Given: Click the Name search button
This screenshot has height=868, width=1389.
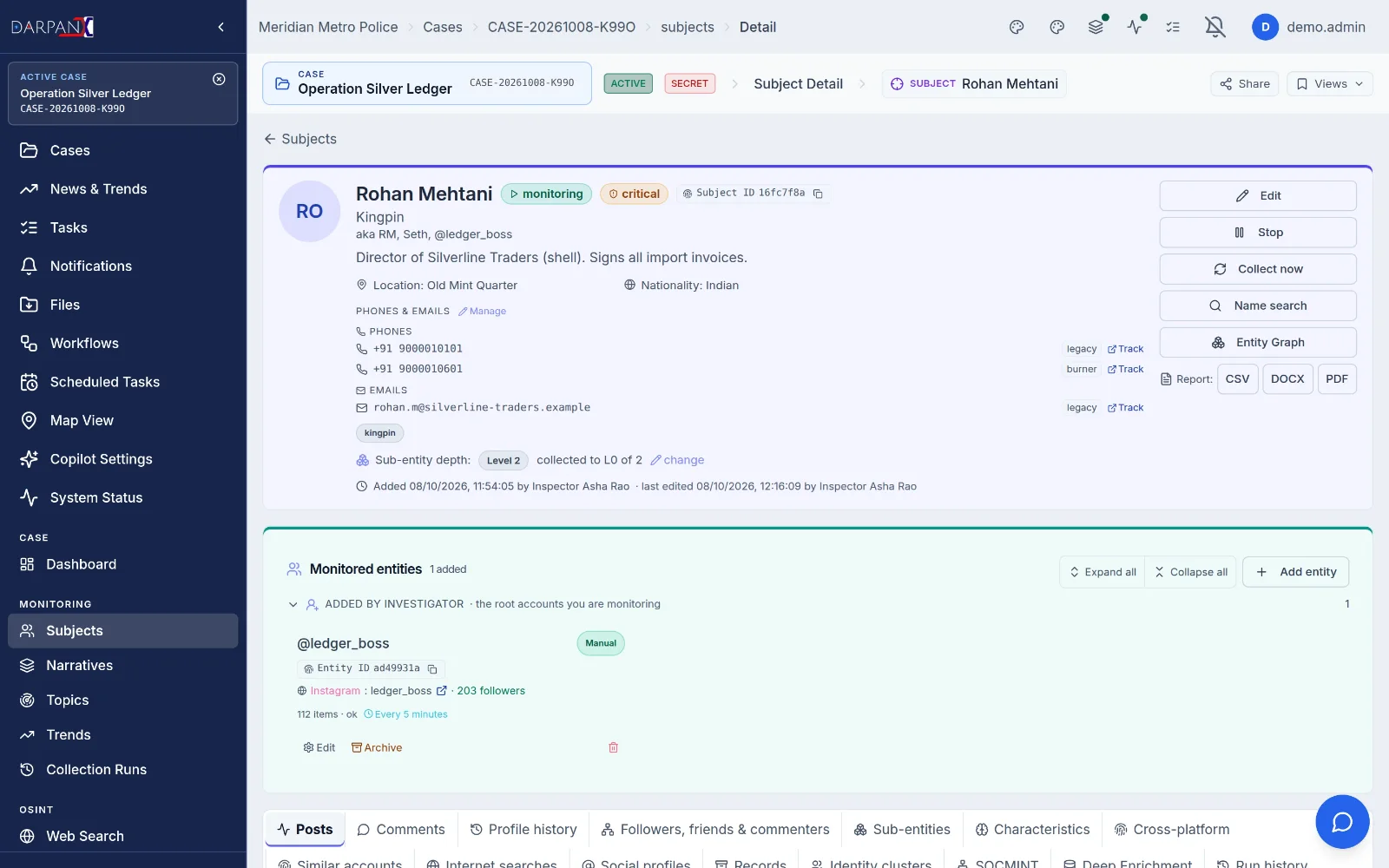Looking at the screenshot, I should [1258, 306].
